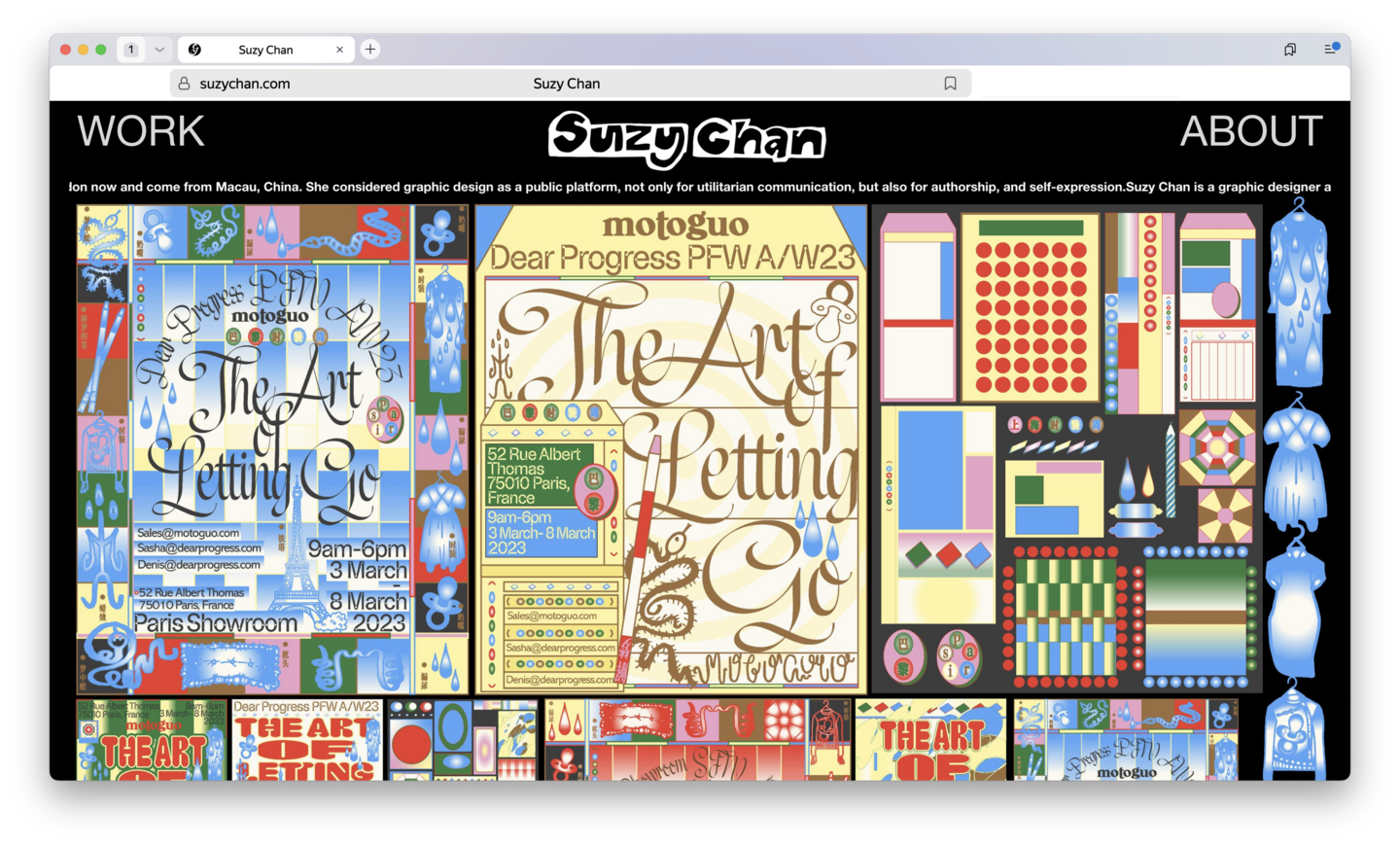
Task: Click the yellow minimize window button
Action: [83, 50]
